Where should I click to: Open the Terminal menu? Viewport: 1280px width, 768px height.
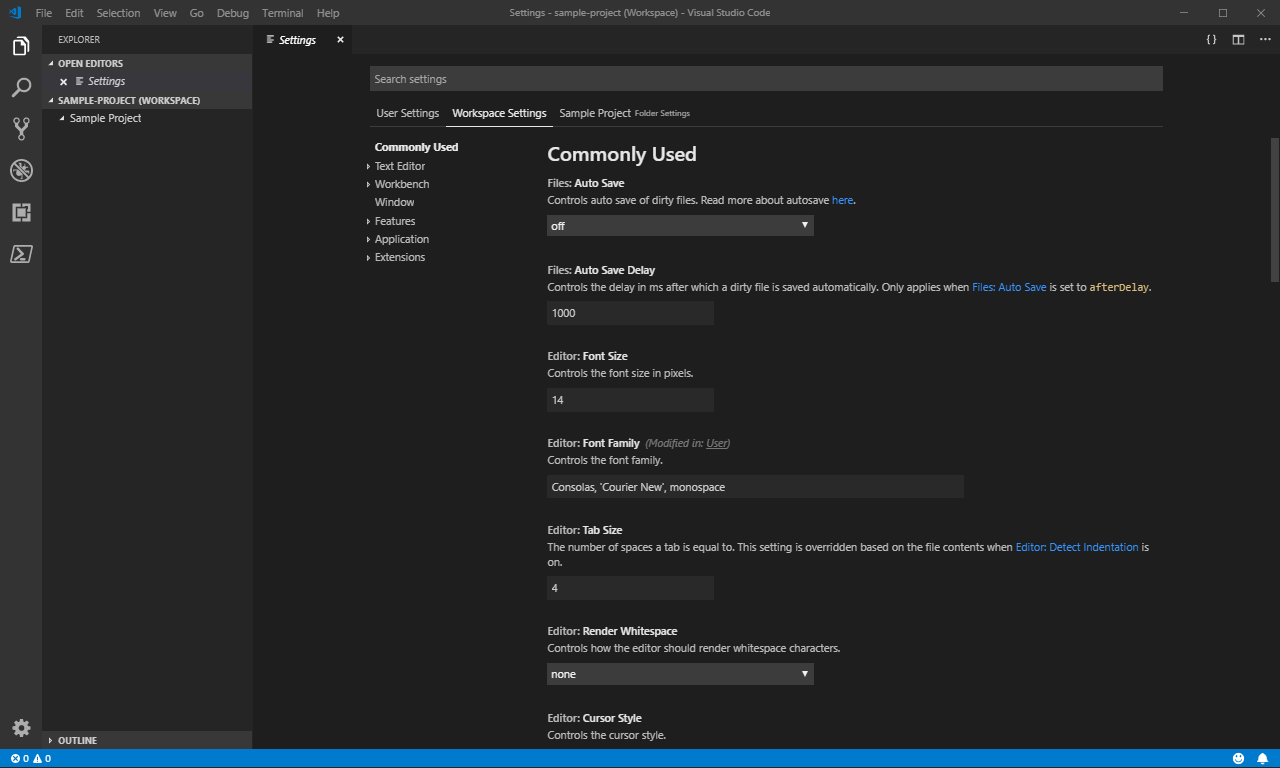click(x=283, y=13)
